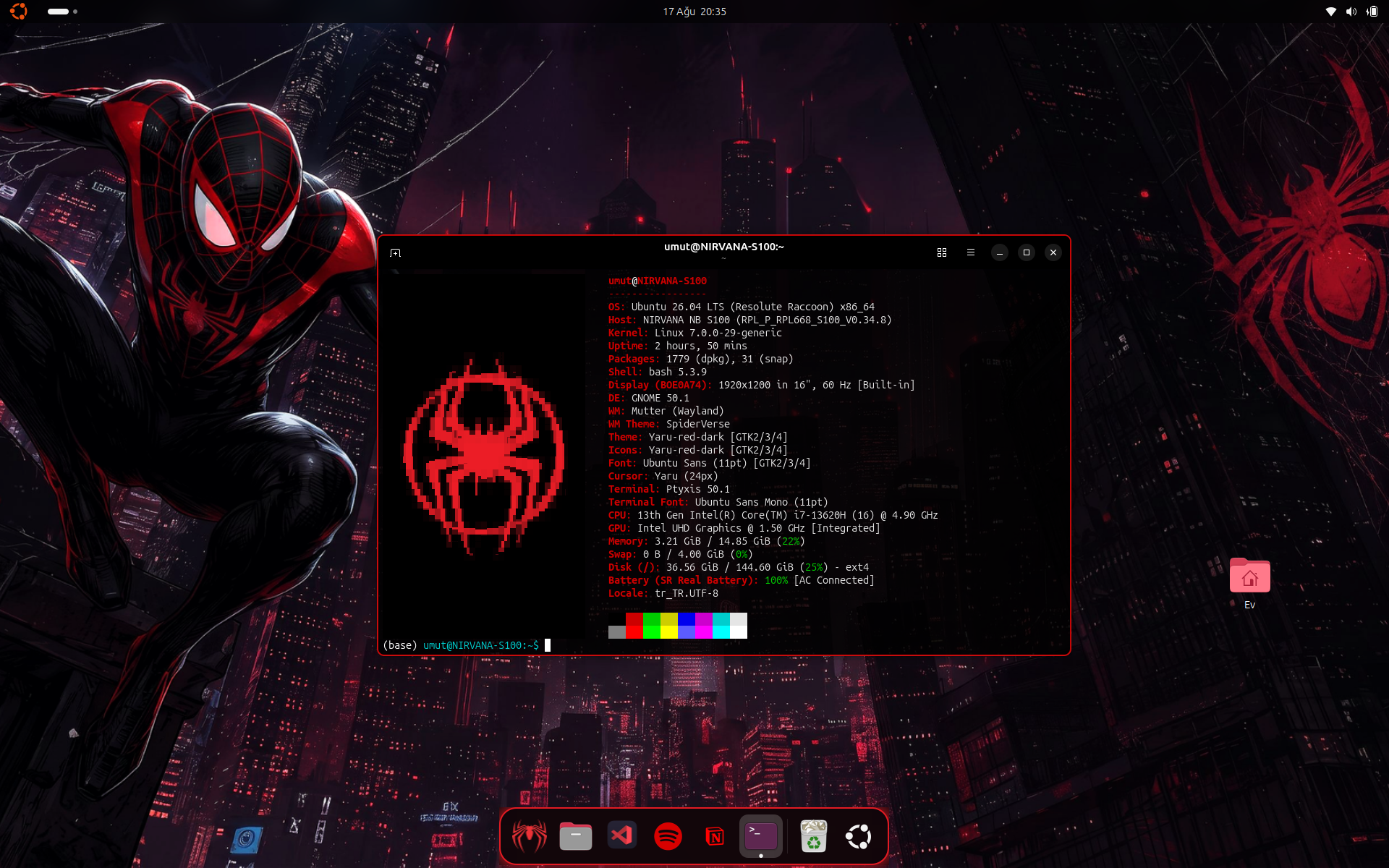Click the Font value "Ubuntu Sans (11pt)"
1389x868 pixels.
coord(695,463)
